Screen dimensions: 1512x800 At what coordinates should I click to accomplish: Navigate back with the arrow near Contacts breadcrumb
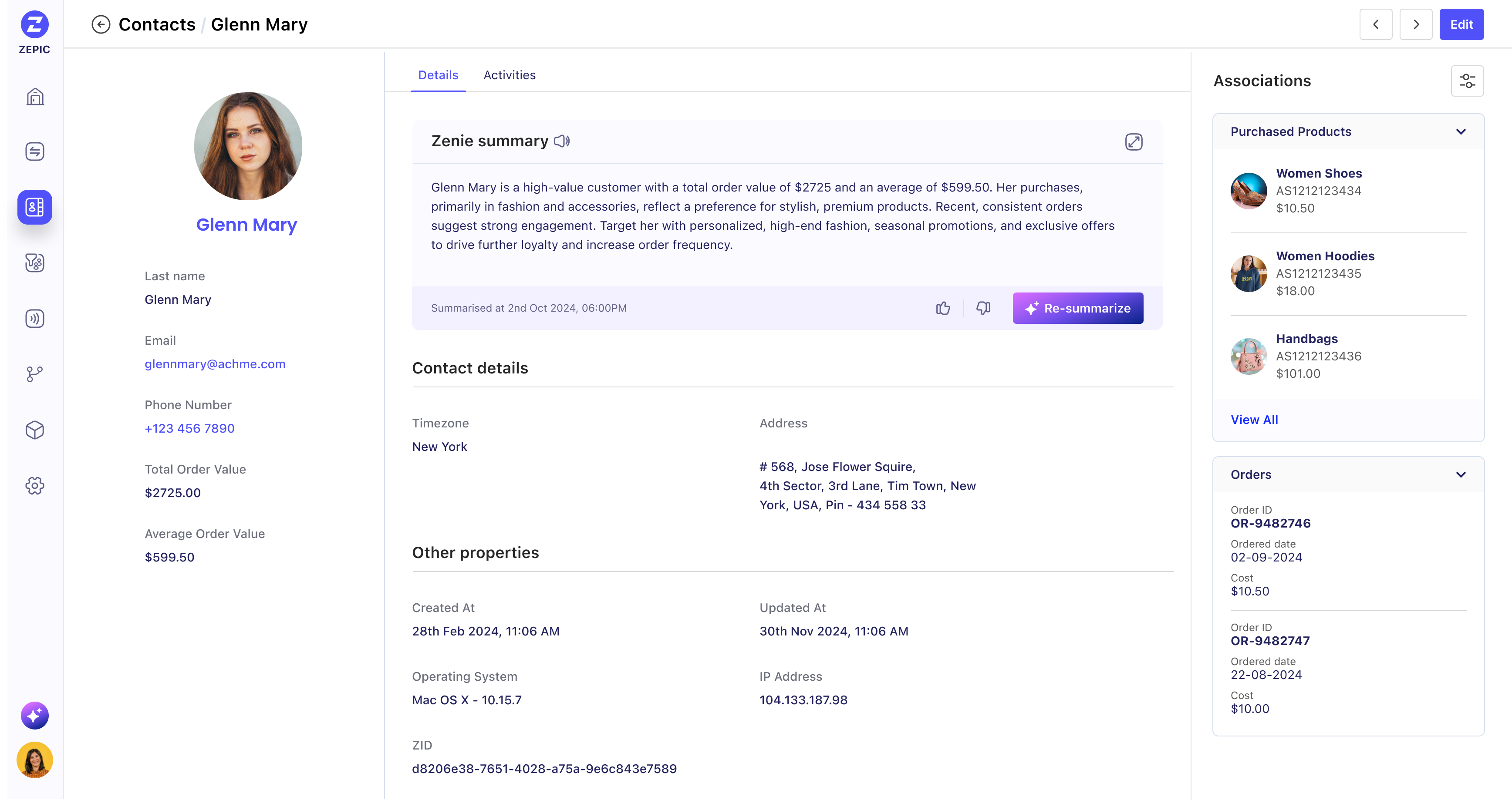tap(101, 24)
